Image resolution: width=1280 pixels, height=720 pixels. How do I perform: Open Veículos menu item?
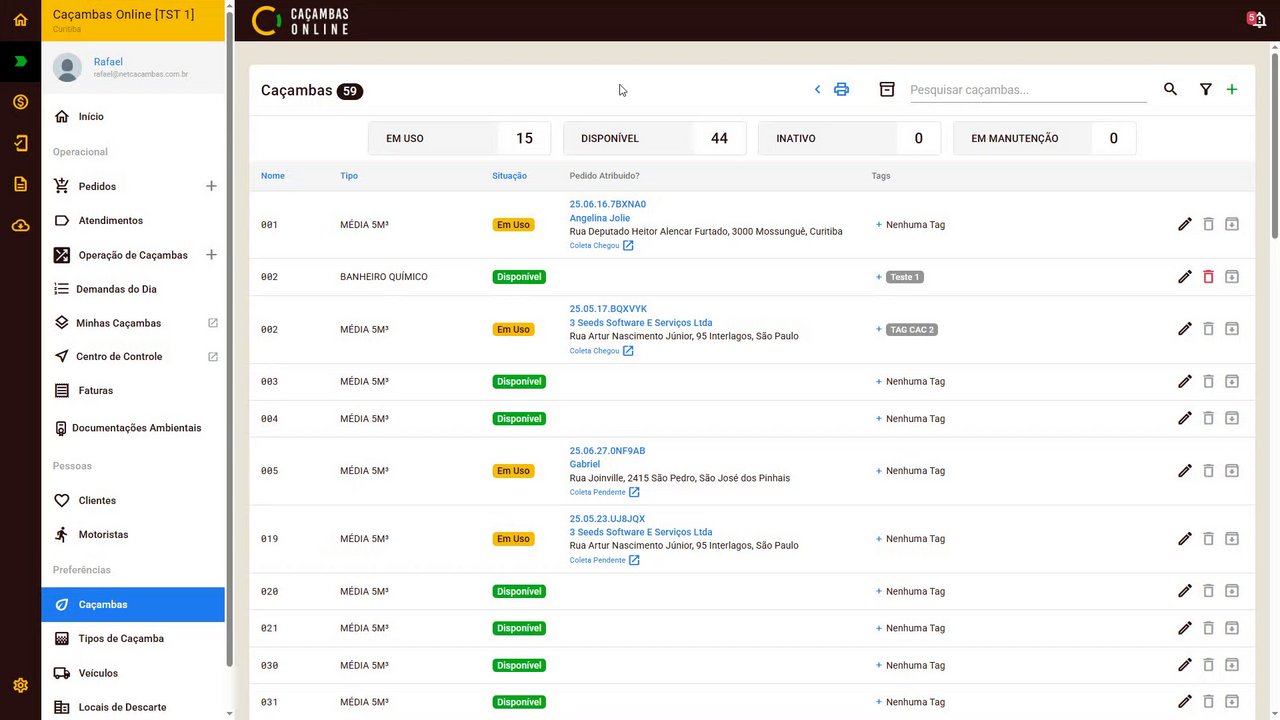tap(133, 673)
